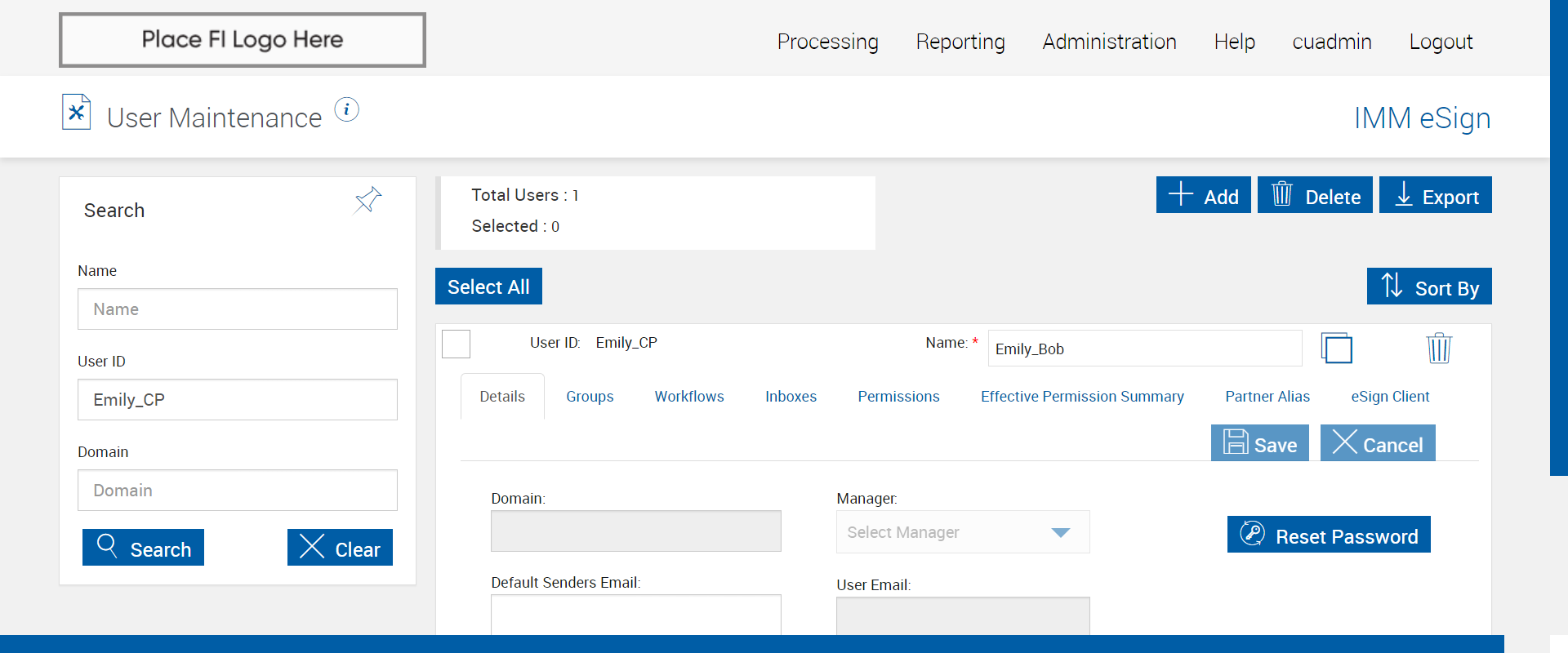Image resolution: width=1568 pixels, height=653 pixels.
Task: Click the User Maintenance page icon
Action: (x=76, y=113)
